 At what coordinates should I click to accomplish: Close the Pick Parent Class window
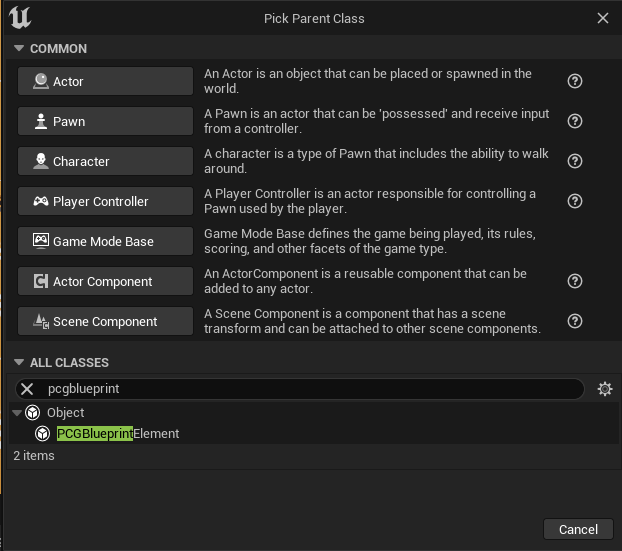pos(603,18)
